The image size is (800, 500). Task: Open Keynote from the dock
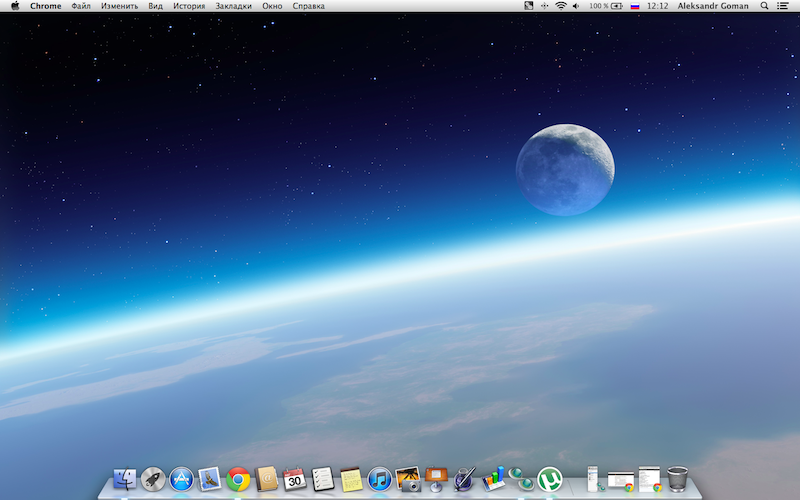point(436,477)
